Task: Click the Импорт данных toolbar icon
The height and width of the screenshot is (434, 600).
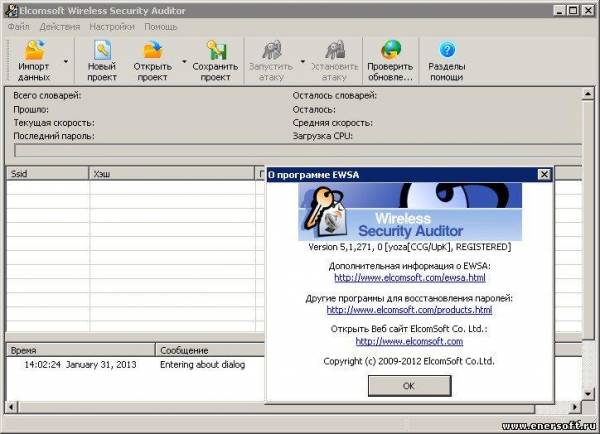Action: (34, 50)
